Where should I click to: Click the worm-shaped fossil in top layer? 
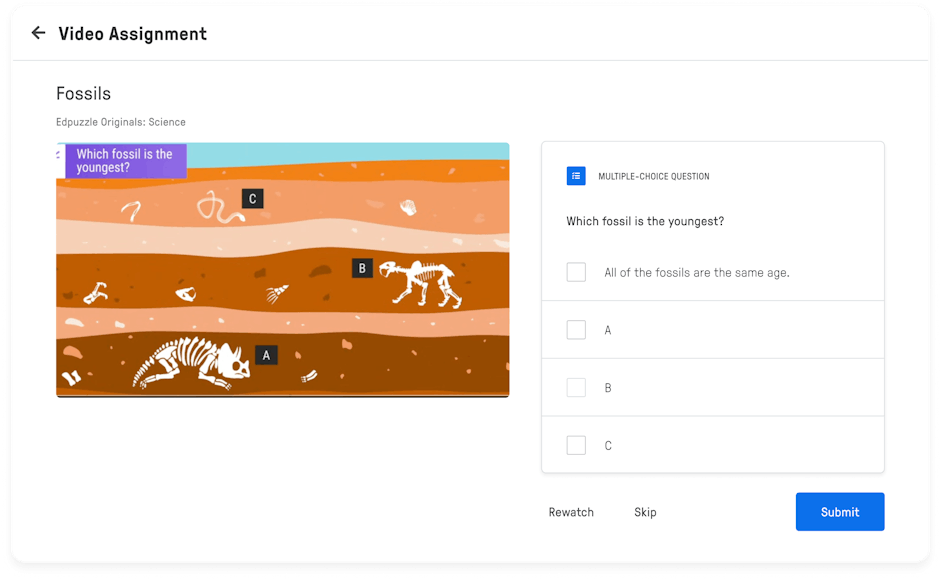point(215,208)
